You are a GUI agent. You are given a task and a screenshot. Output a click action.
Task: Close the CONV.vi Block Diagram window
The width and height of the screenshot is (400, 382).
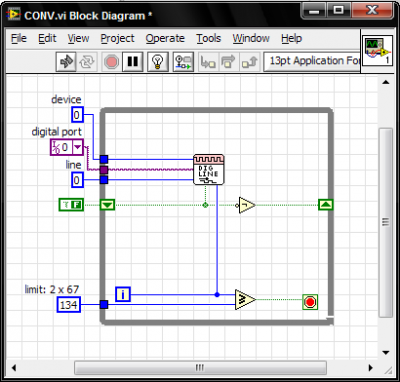371,11
